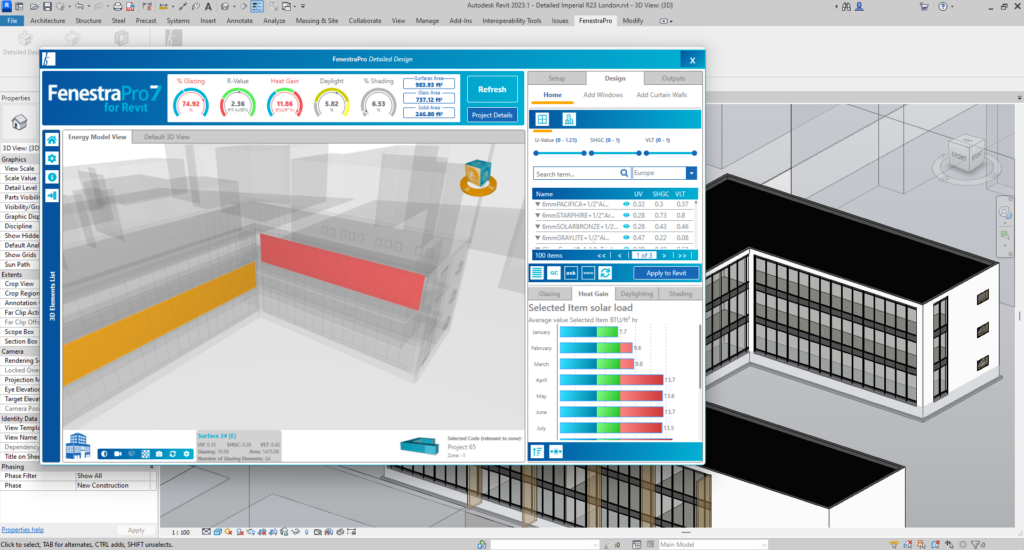Go to next page of glazing list
This screenshot has height=550, width=1024.
664,255
